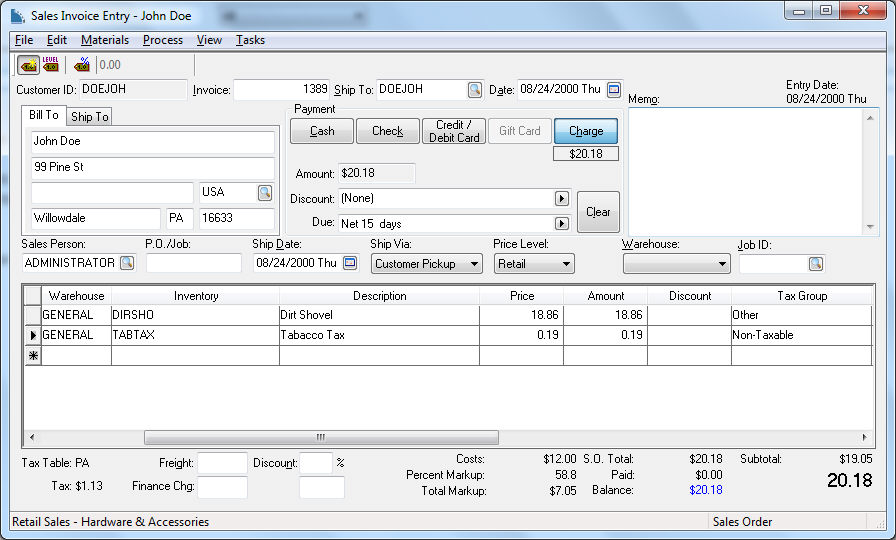Image resolution: width=896 pixels, height=540 pixels.
Task: Open the Edit menu
Action: (x=57, y=40)
